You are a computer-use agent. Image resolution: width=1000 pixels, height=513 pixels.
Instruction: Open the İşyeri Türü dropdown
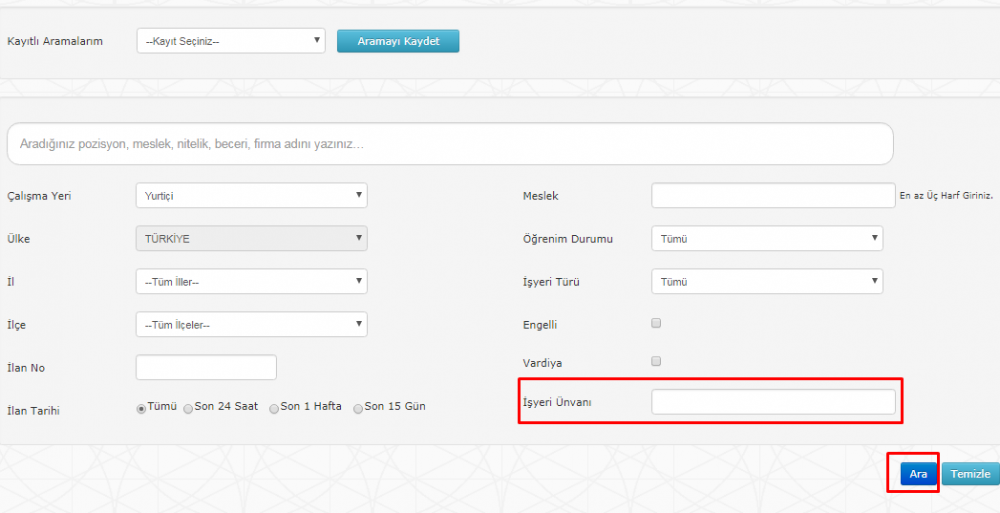tap(767, 281)
